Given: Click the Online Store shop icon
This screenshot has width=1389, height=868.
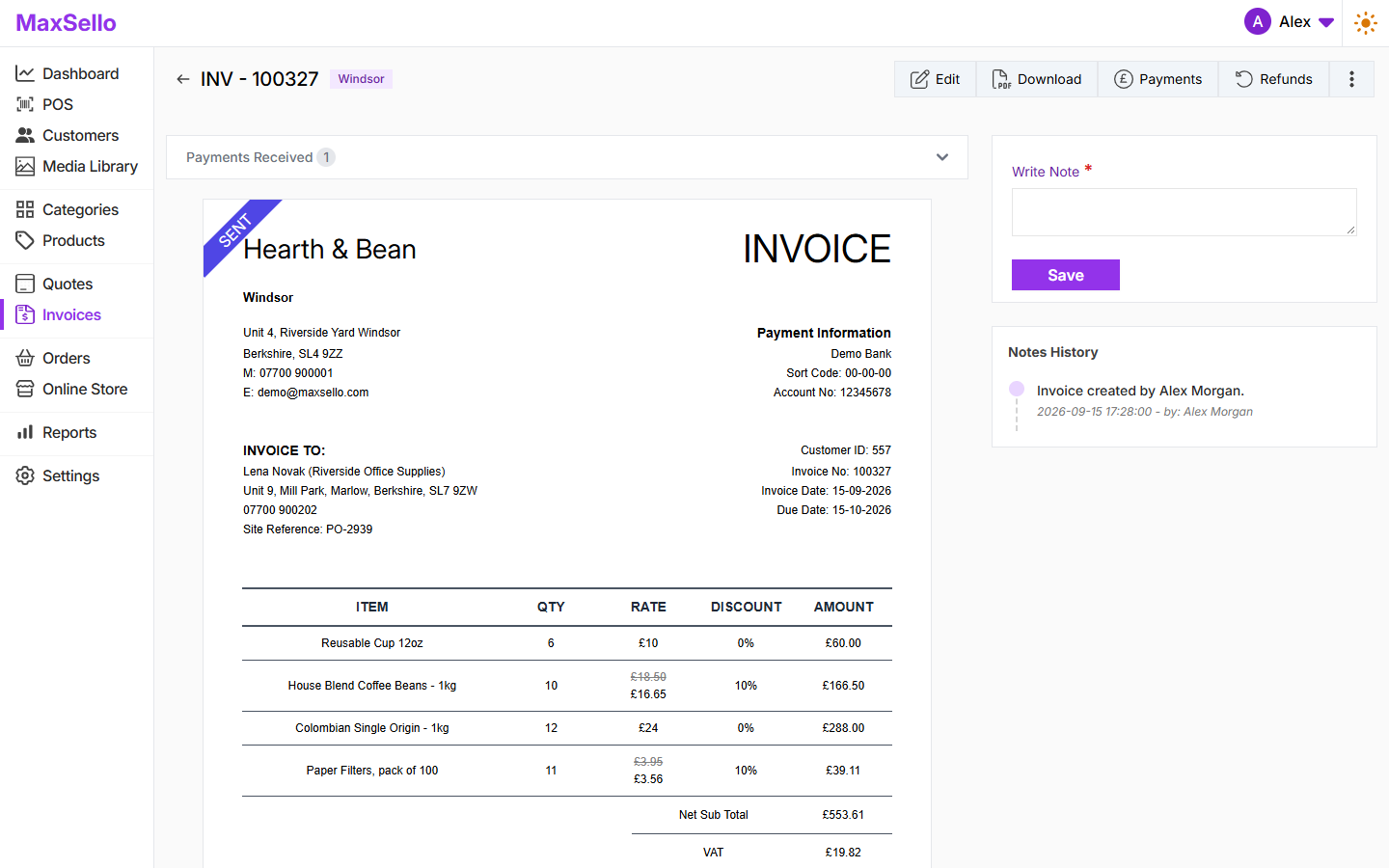Looking at the screenshot, I should click(x=25, y=389).
